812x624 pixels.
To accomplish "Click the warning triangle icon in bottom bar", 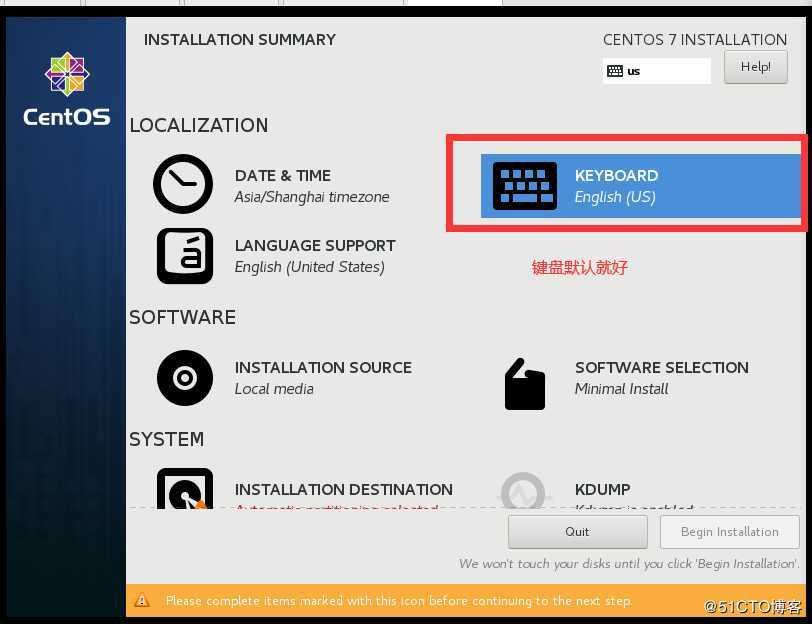I will (142, 601).
